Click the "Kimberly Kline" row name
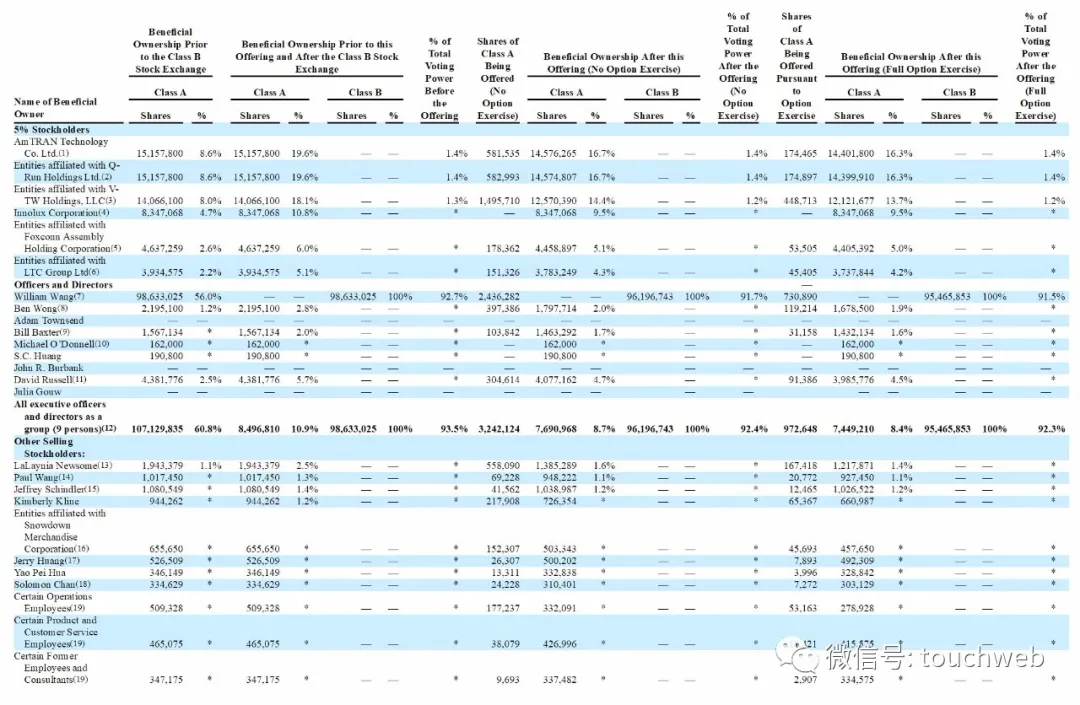The image size is (1080, 705). pyautogui.click(x=46, y=501)
